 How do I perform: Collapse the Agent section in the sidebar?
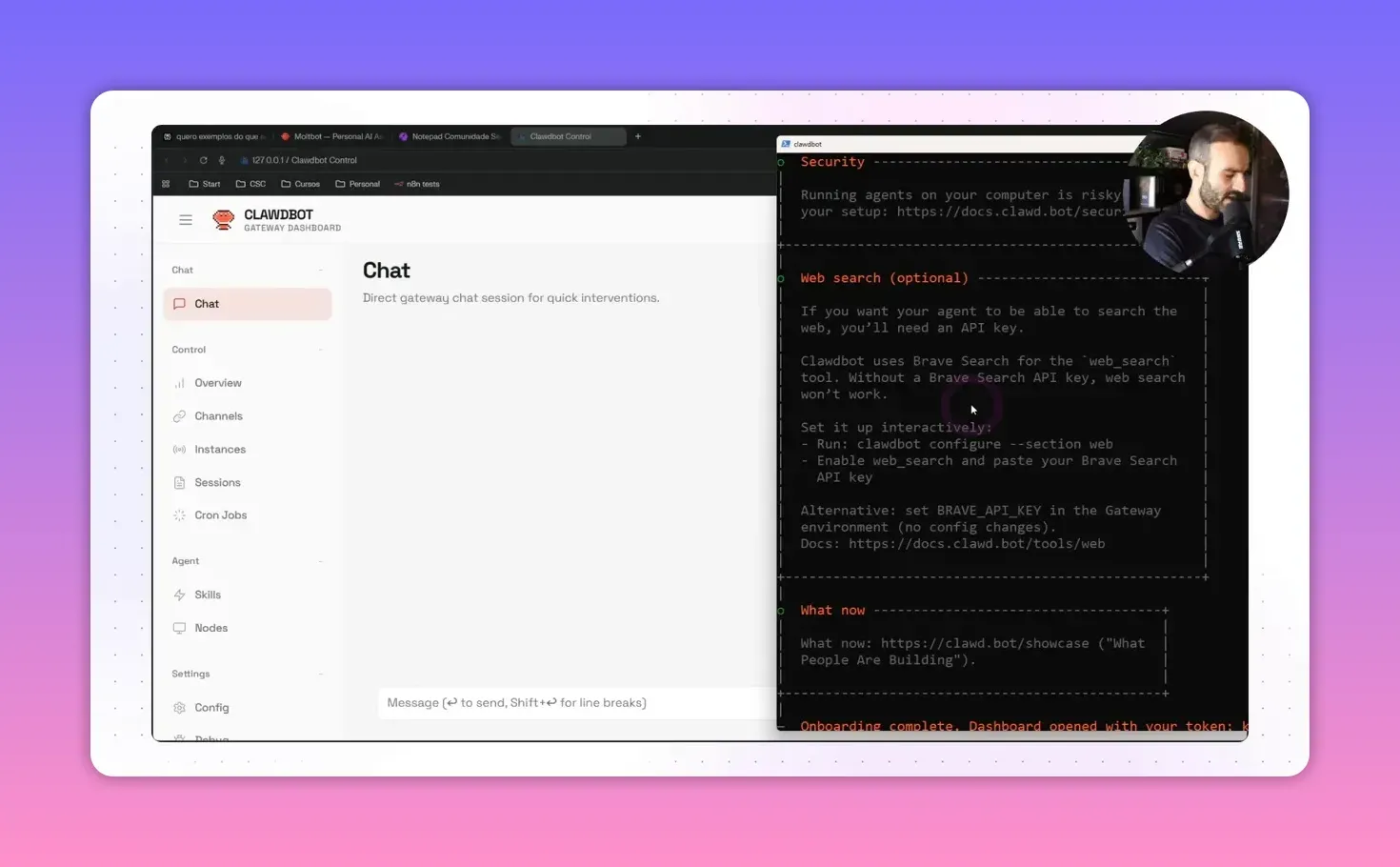click(321, 560)
